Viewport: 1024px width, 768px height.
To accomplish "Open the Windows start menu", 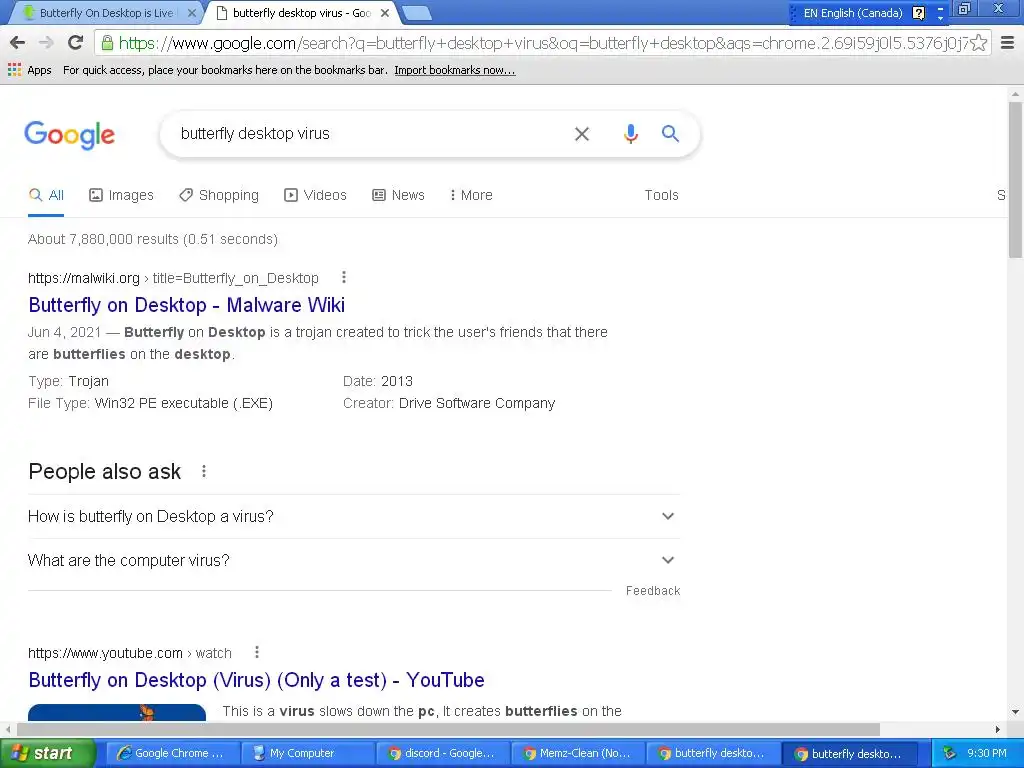I will pos(48,753).
